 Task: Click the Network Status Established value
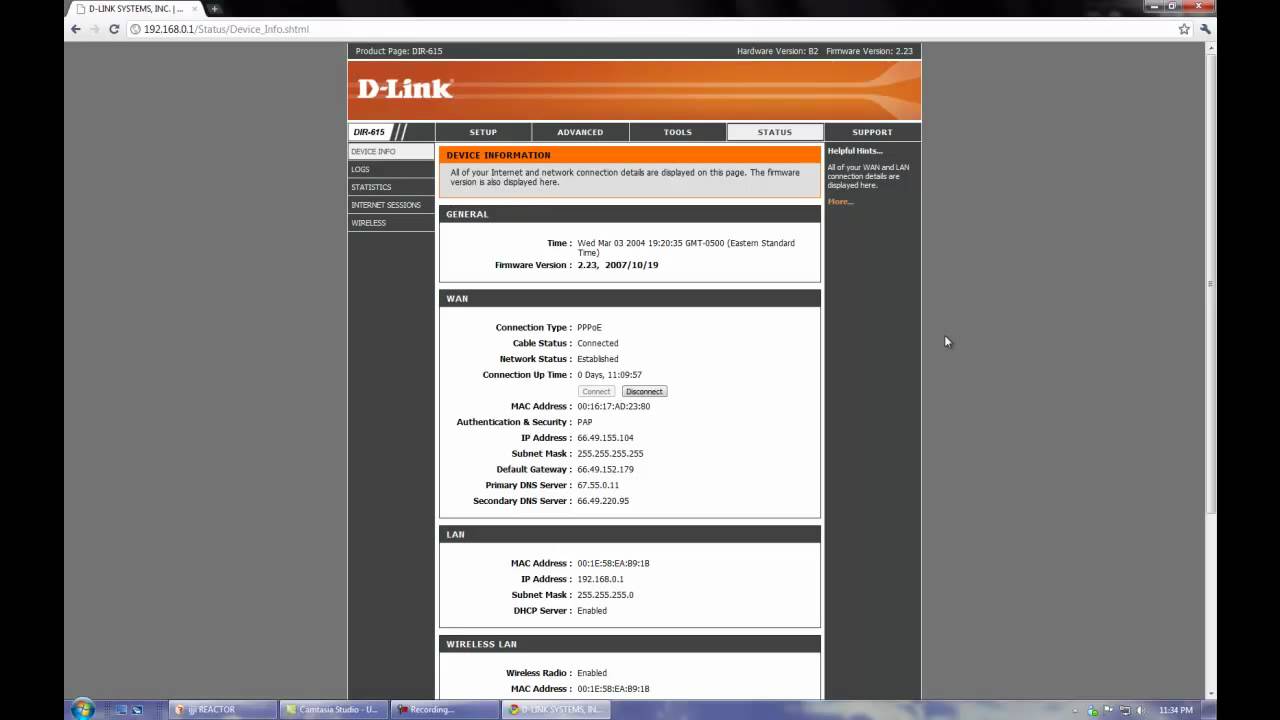tap(597, 359)
